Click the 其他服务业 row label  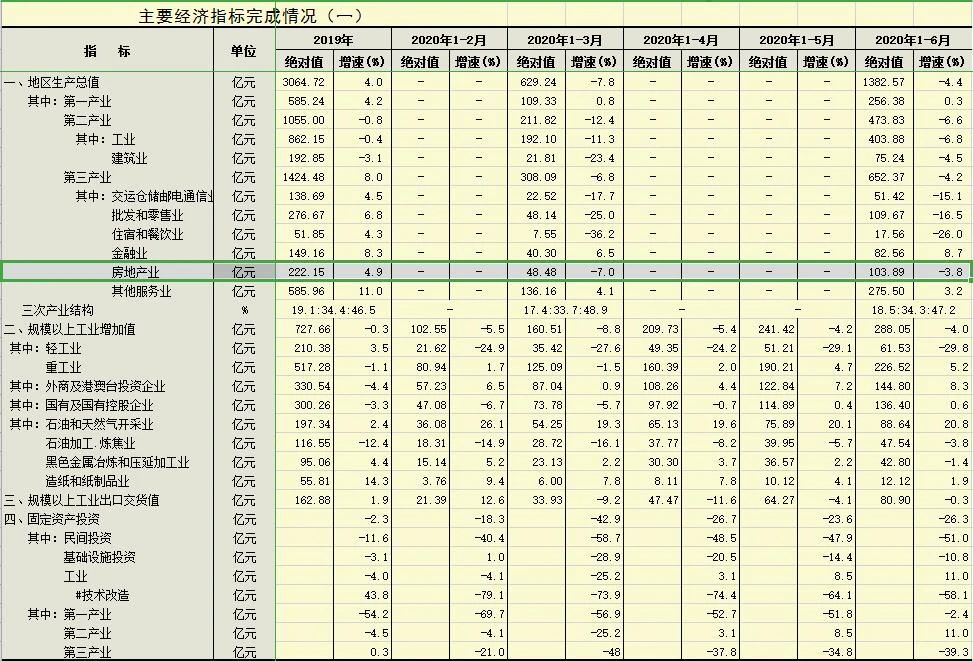click(x=141, y=291)
